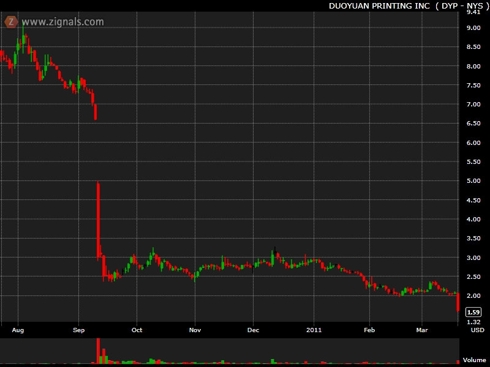490x367 pixels.
Task: Click the tall red September gap-down candle
Action: pyautogui.click(x=98, y=220)
